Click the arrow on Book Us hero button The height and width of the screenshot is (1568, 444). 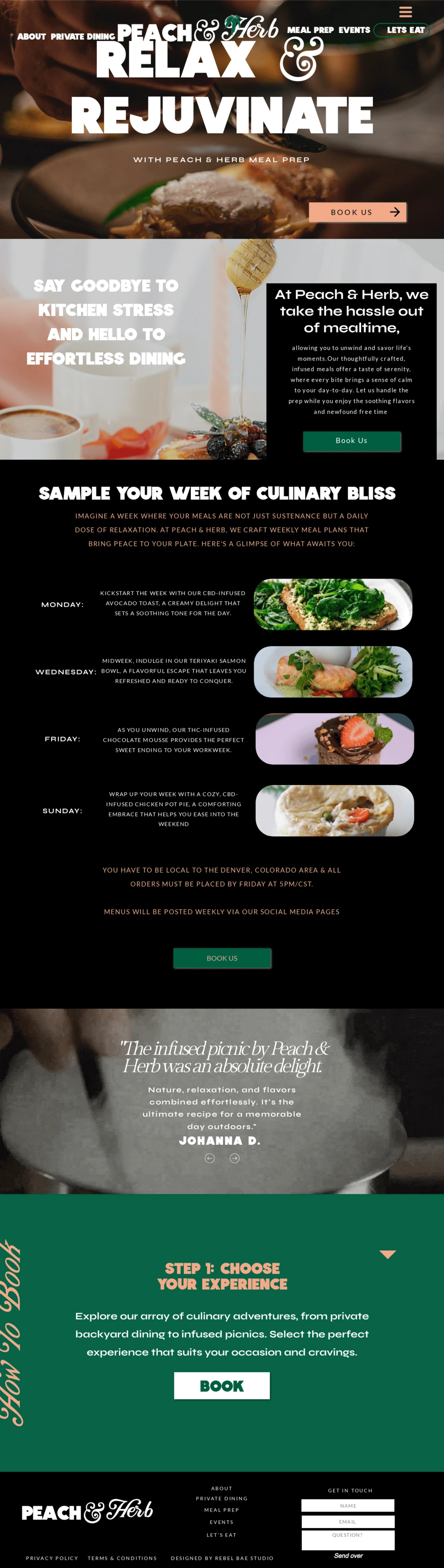tap(395, 212)
